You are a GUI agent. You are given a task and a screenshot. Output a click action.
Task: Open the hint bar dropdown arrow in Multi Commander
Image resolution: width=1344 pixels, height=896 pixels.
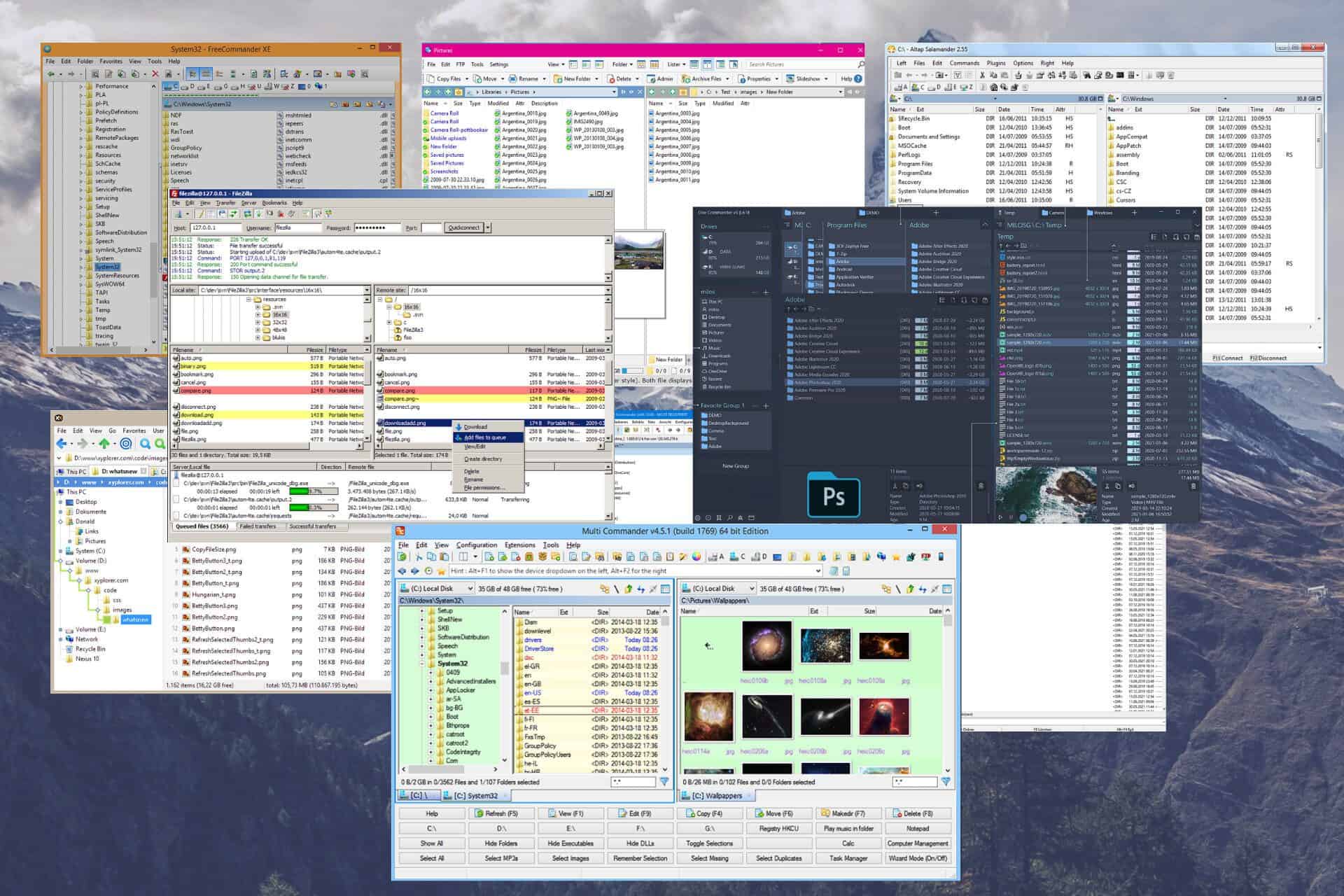(x=818, y=570)
